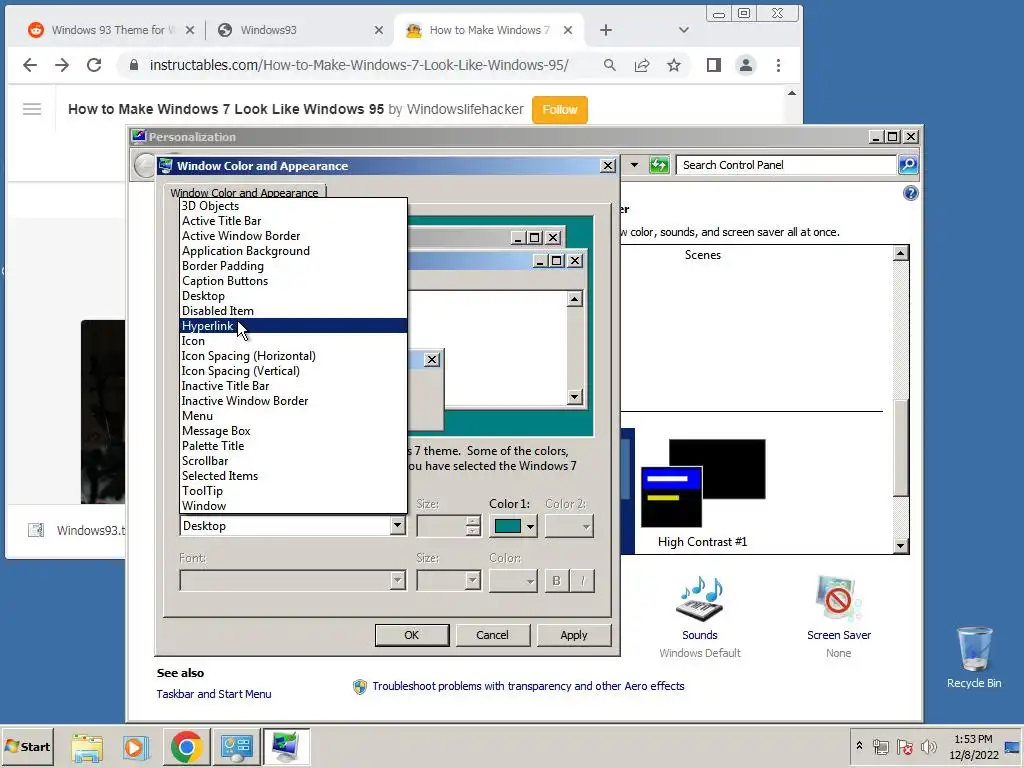This screenshot has width=1024, height=768.
Task: Follow the author Windowslifehacker
Action: pos(560,110)
